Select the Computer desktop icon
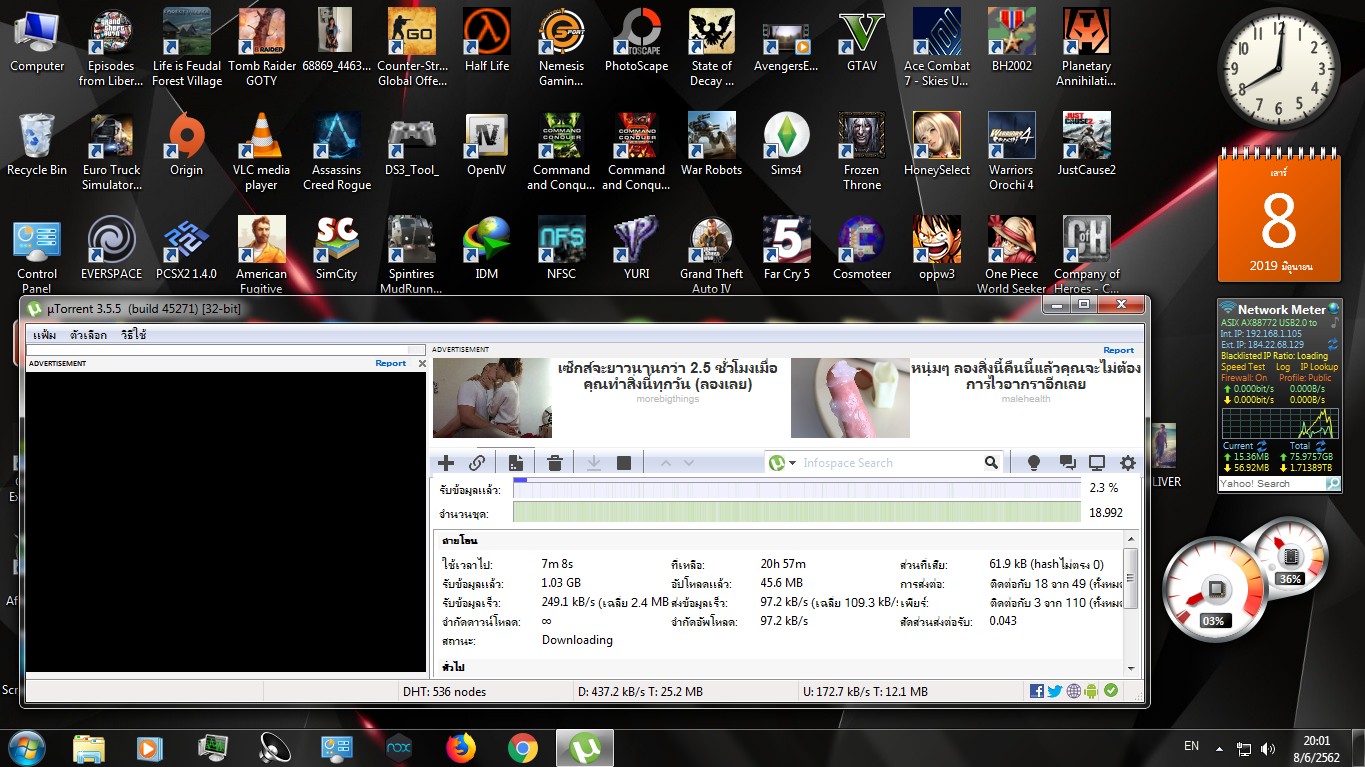The width and height of the screenshot is (1365, 767). [37, 40]
